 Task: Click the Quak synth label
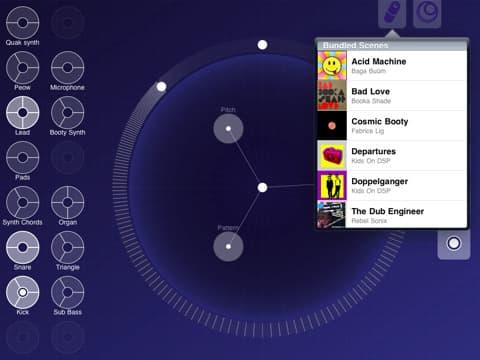pos(23,43)
